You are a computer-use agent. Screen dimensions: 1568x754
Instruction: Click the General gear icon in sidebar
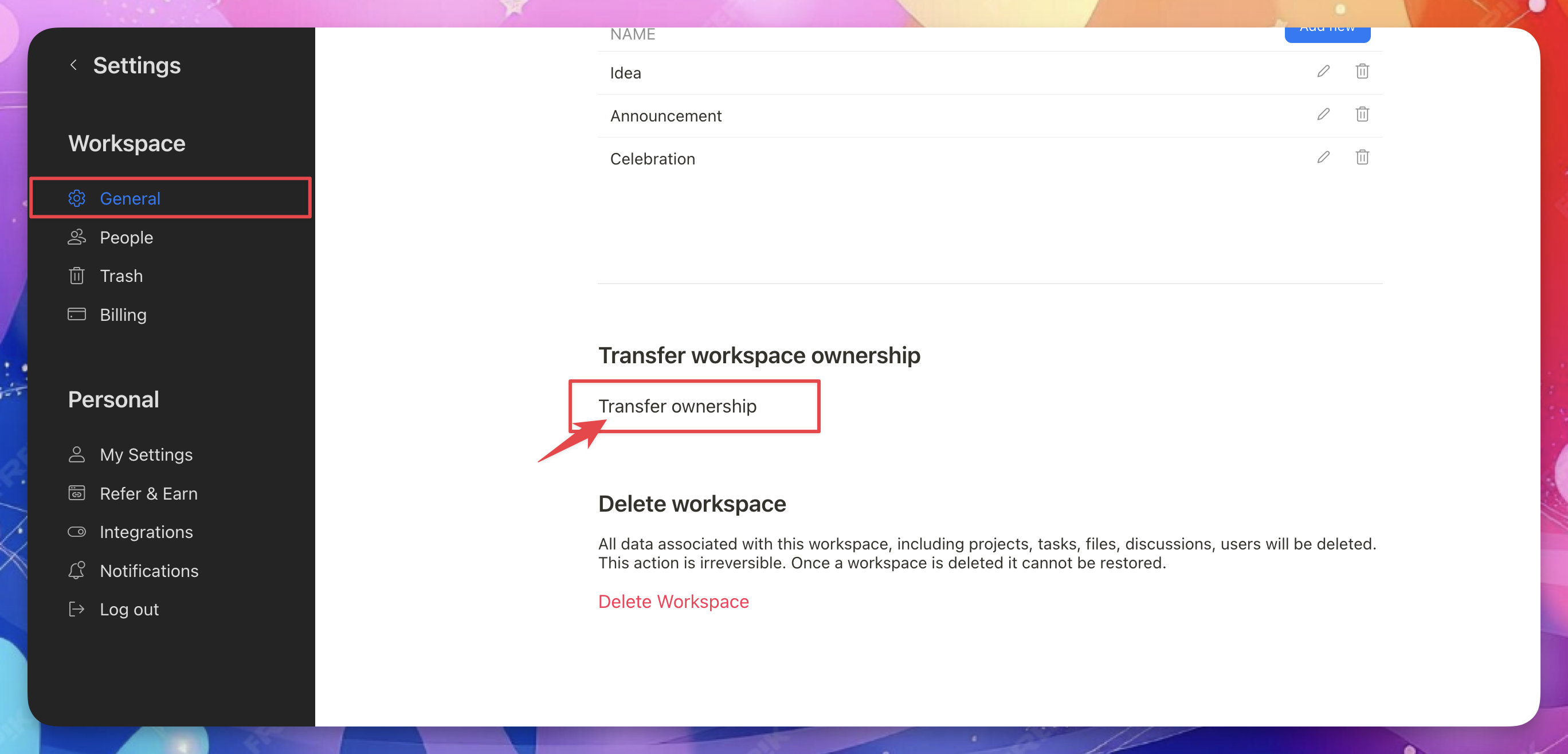77,198
